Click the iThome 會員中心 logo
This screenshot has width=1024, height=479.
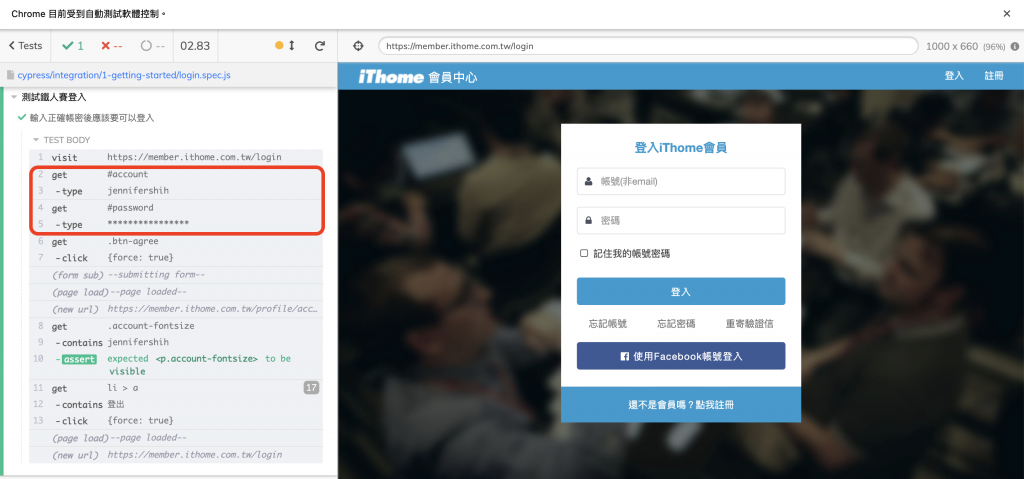coord(418,76)
